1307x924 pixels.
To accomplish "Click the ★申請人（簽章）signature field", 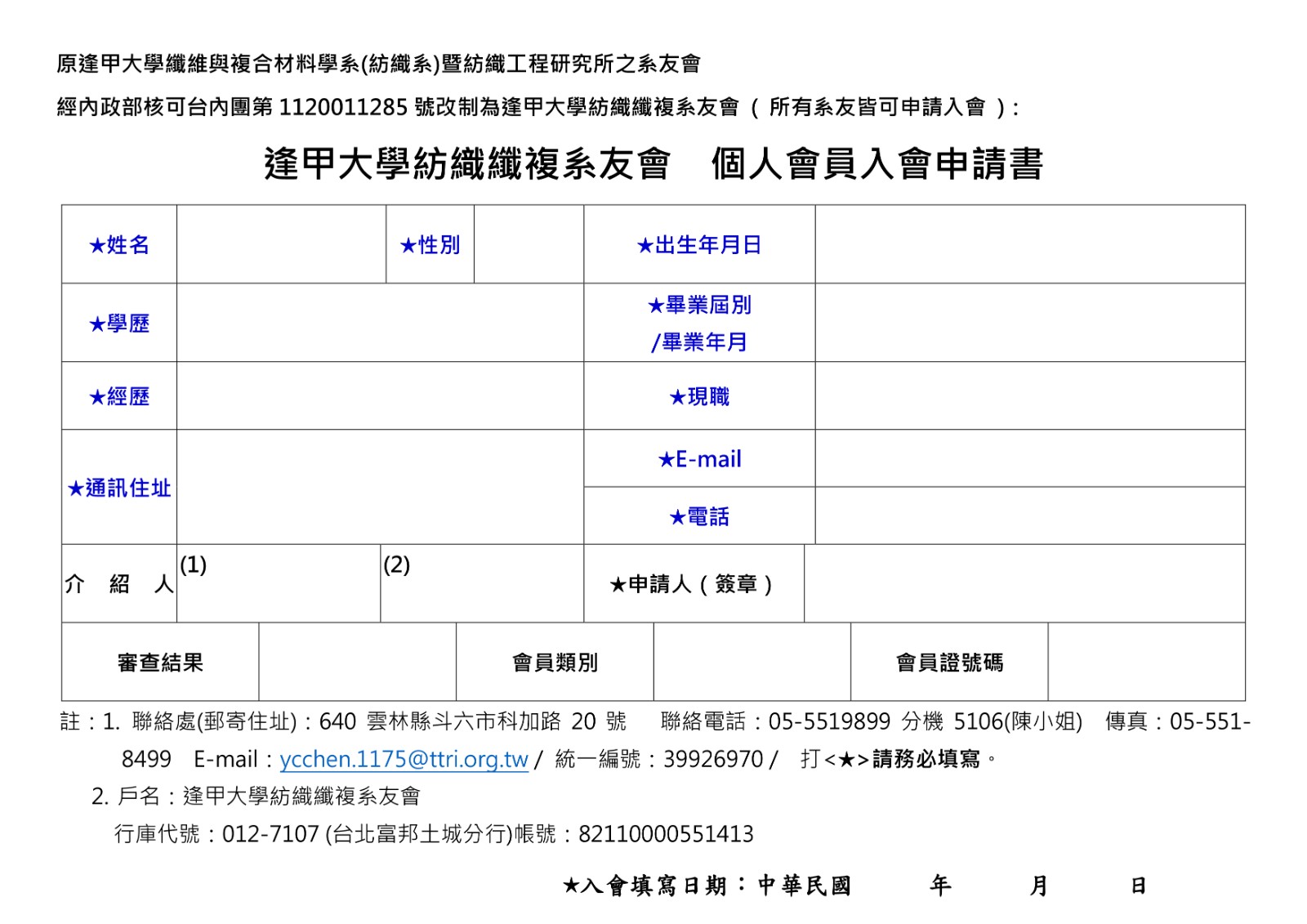I will click(1024, 583).
